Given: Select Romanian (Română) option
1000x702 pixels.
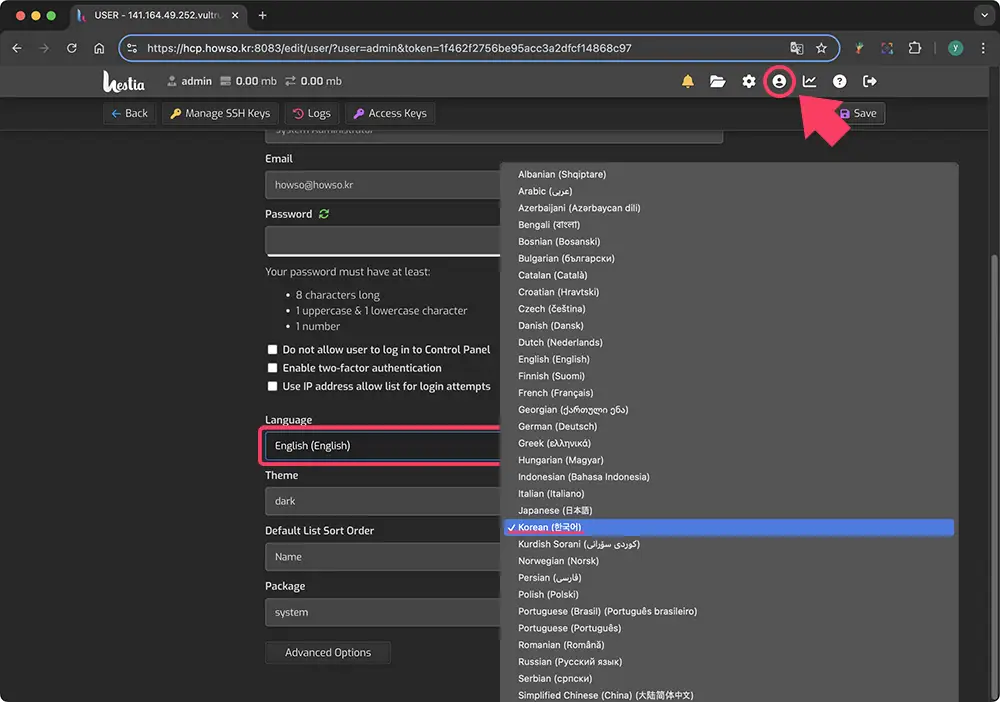Looking at the screenshot, I should pos(728,645).
